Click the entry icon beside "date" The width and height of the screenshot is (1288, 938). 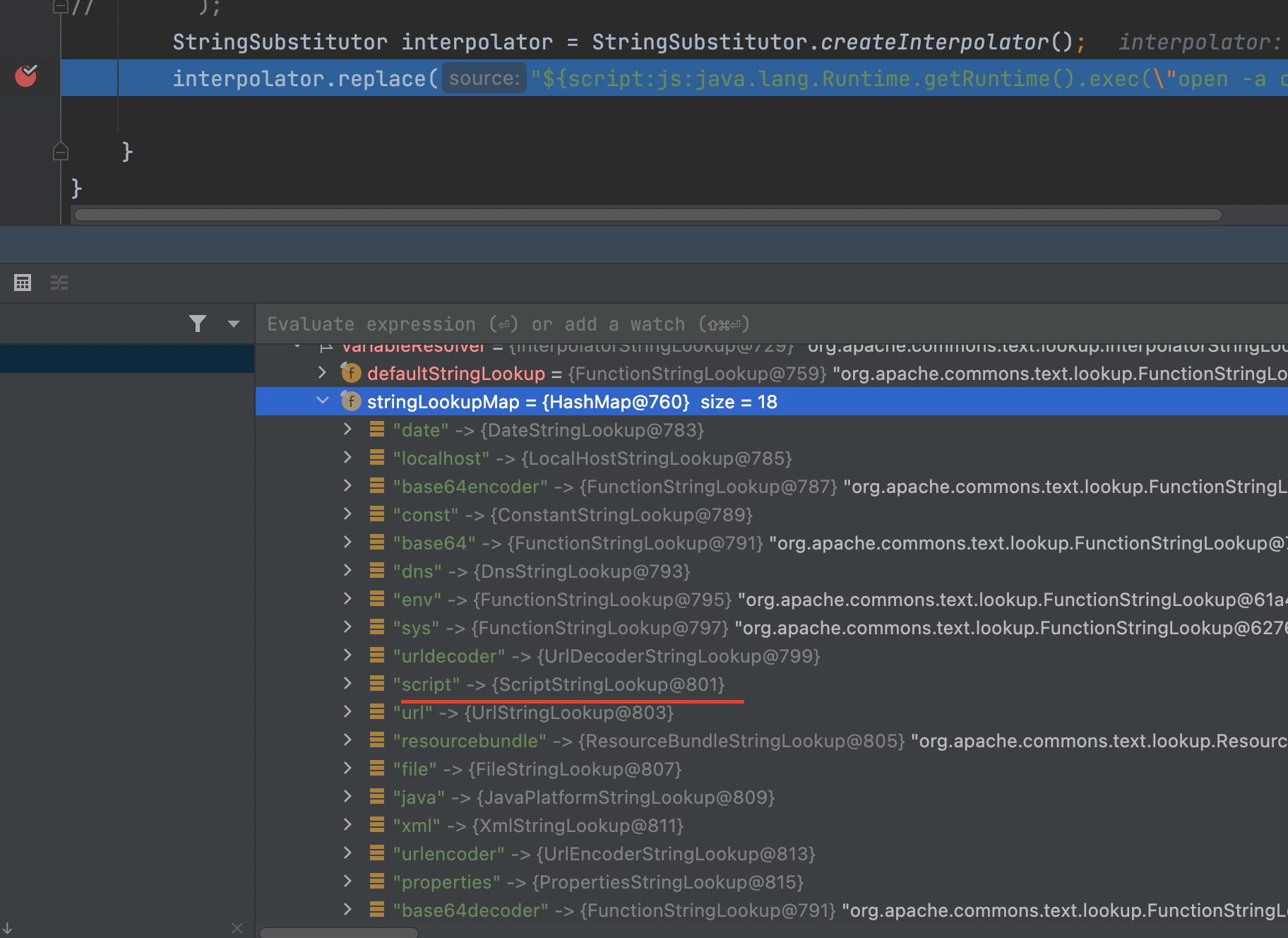pos(377,429)
